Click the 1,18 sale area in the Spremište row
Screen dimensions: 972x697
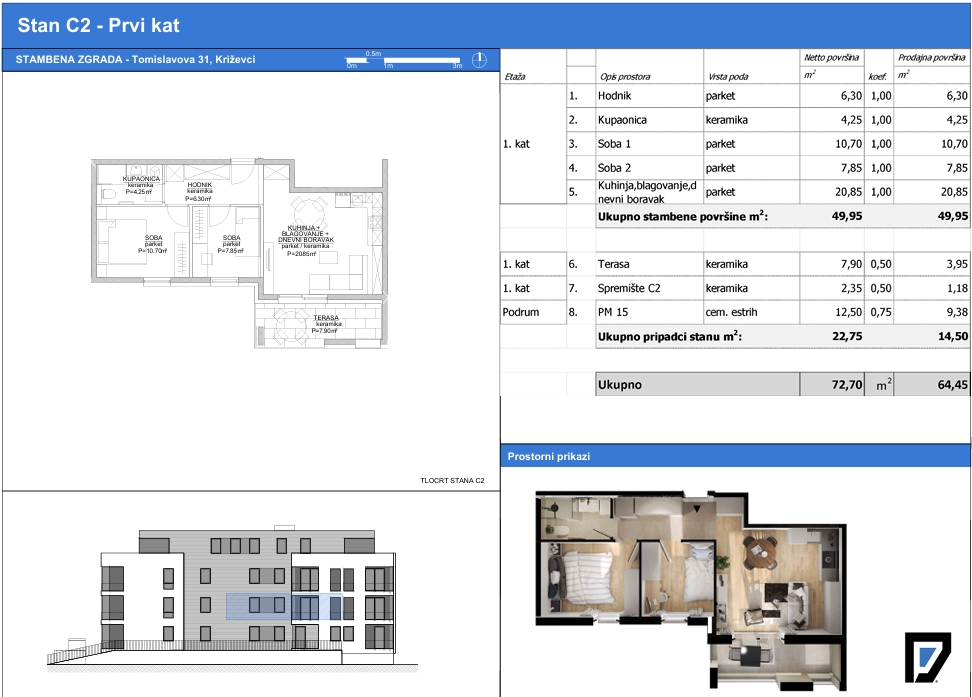(x=957, y=288)
